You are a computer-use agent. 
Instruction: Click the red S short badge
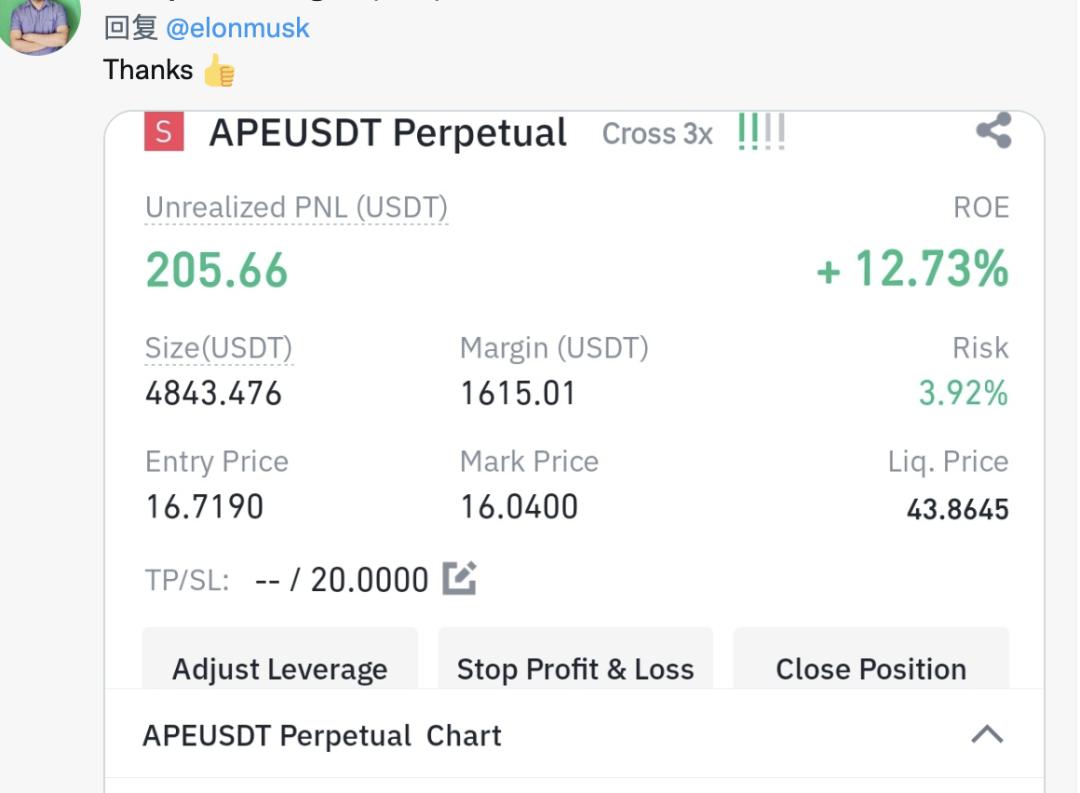[x=164, y=132]
